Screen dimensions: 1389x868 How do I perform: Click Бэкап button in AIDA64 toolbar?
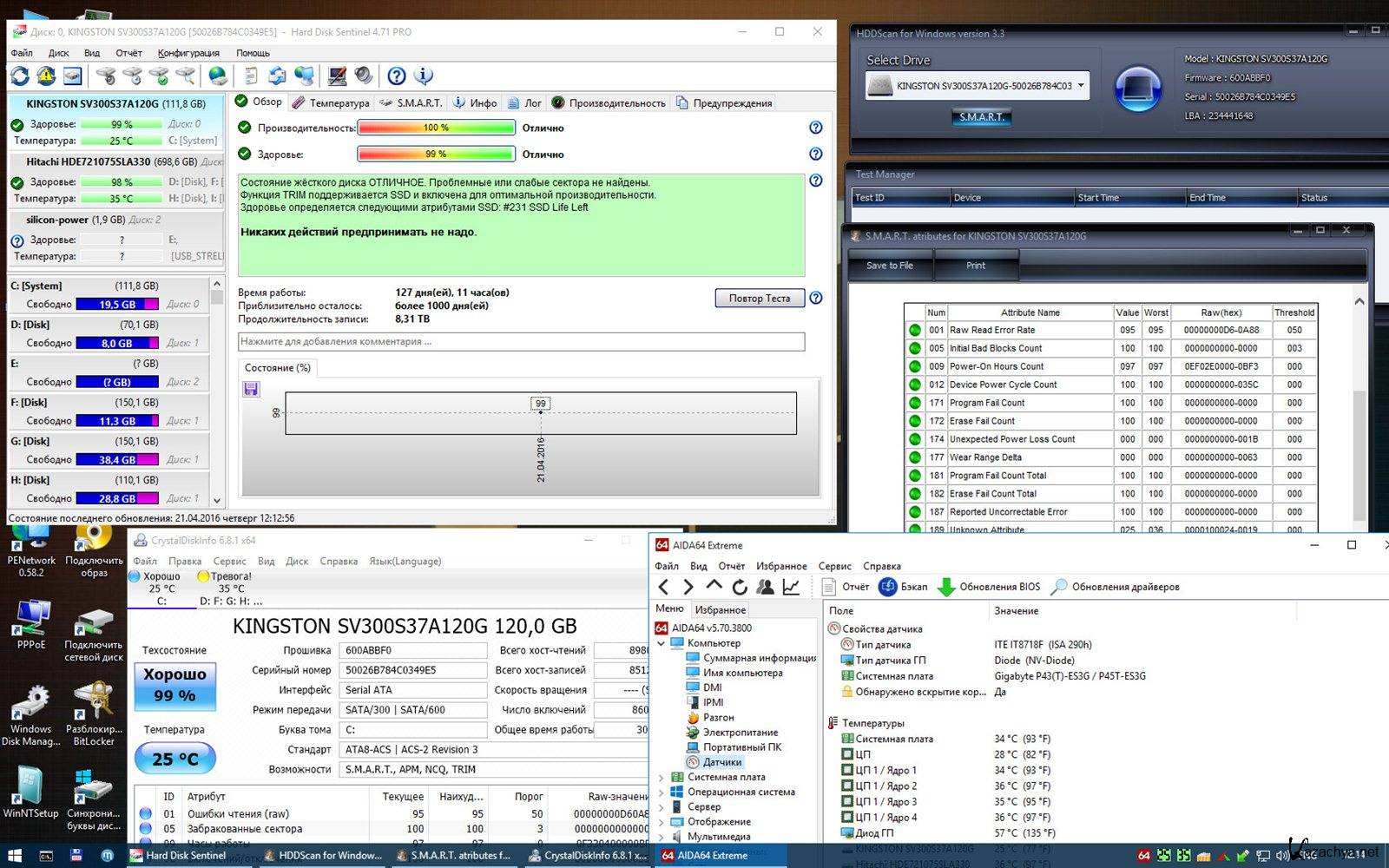[x=904, y=587]
